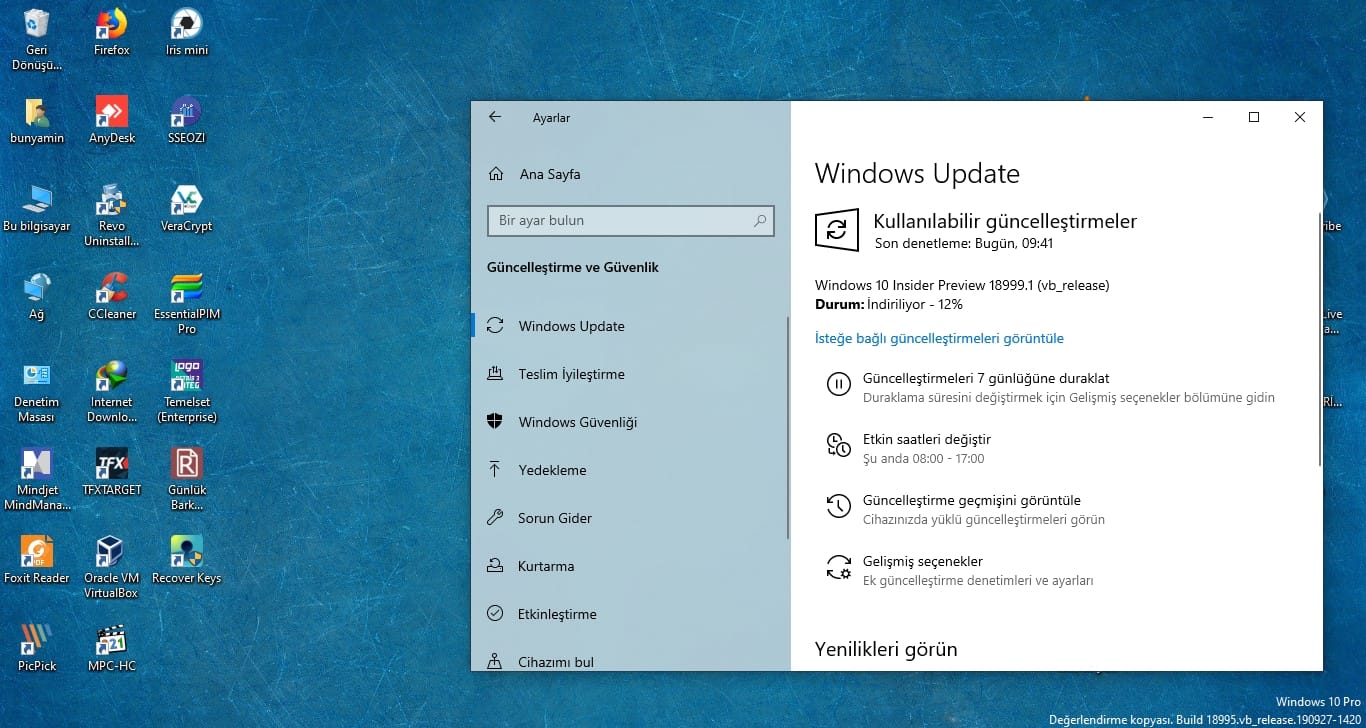Screen dimensions: 1366x728
Task: Open the Ağ network icon
Action: (x=37, y=297)
